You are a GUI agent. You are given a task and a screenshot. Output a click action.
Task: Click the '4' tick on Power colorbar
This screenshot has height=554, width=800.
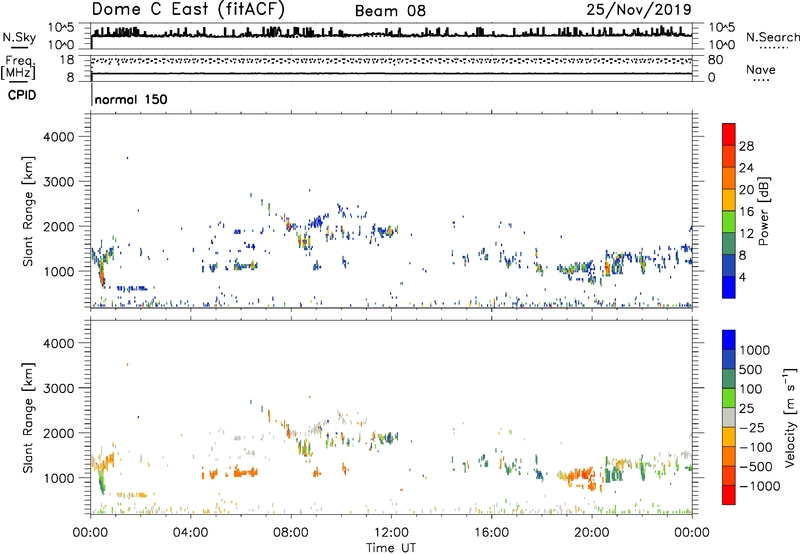point(742,277)
